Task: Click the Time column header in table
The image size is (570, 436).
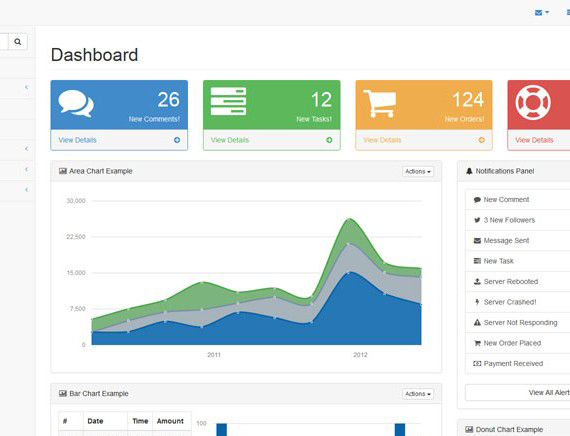Action: point(140,421)
